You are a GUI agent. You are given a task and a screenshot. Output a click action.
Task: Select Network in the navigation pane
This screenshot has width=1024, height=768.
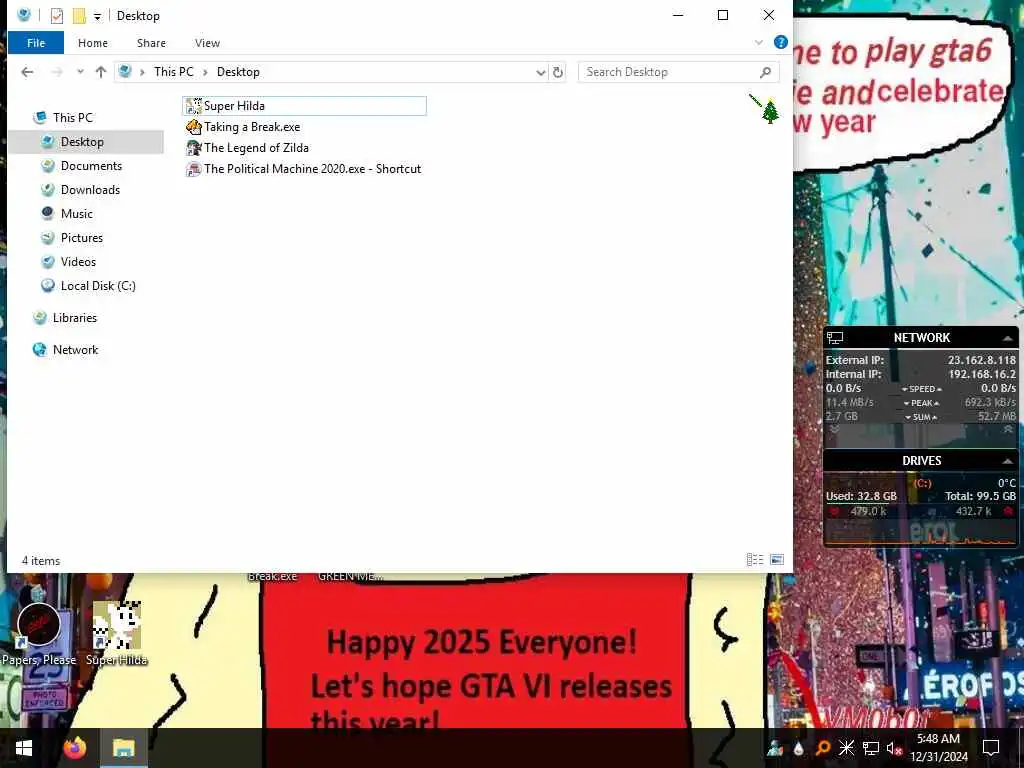pyautogui.click(x=75, y=350)
